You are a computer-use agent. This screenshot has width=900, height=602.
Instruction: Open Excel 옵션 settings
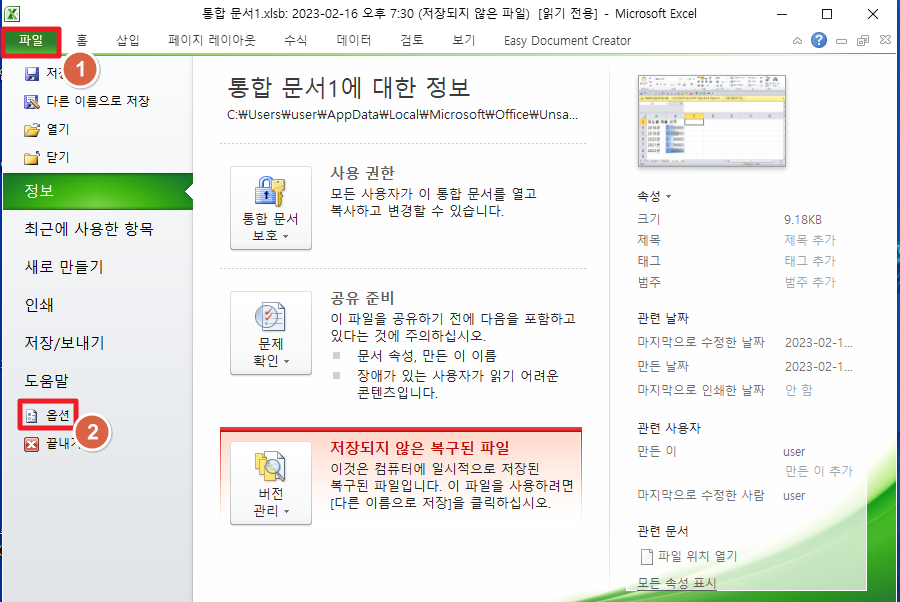click(x=48, y=415)
